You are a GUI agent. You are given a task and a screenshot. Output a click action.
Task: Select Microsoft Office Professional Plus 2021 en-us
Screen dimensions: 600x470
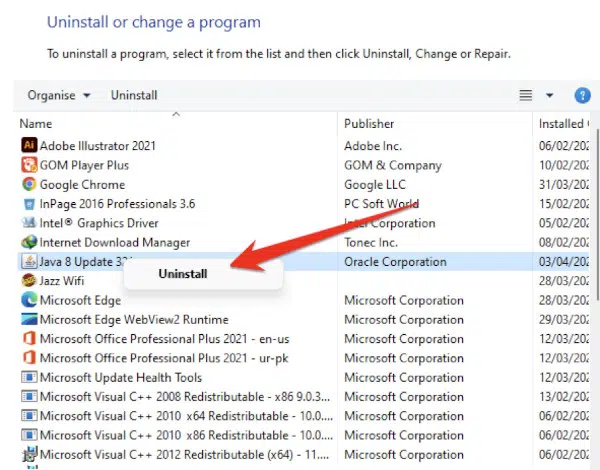165,339
